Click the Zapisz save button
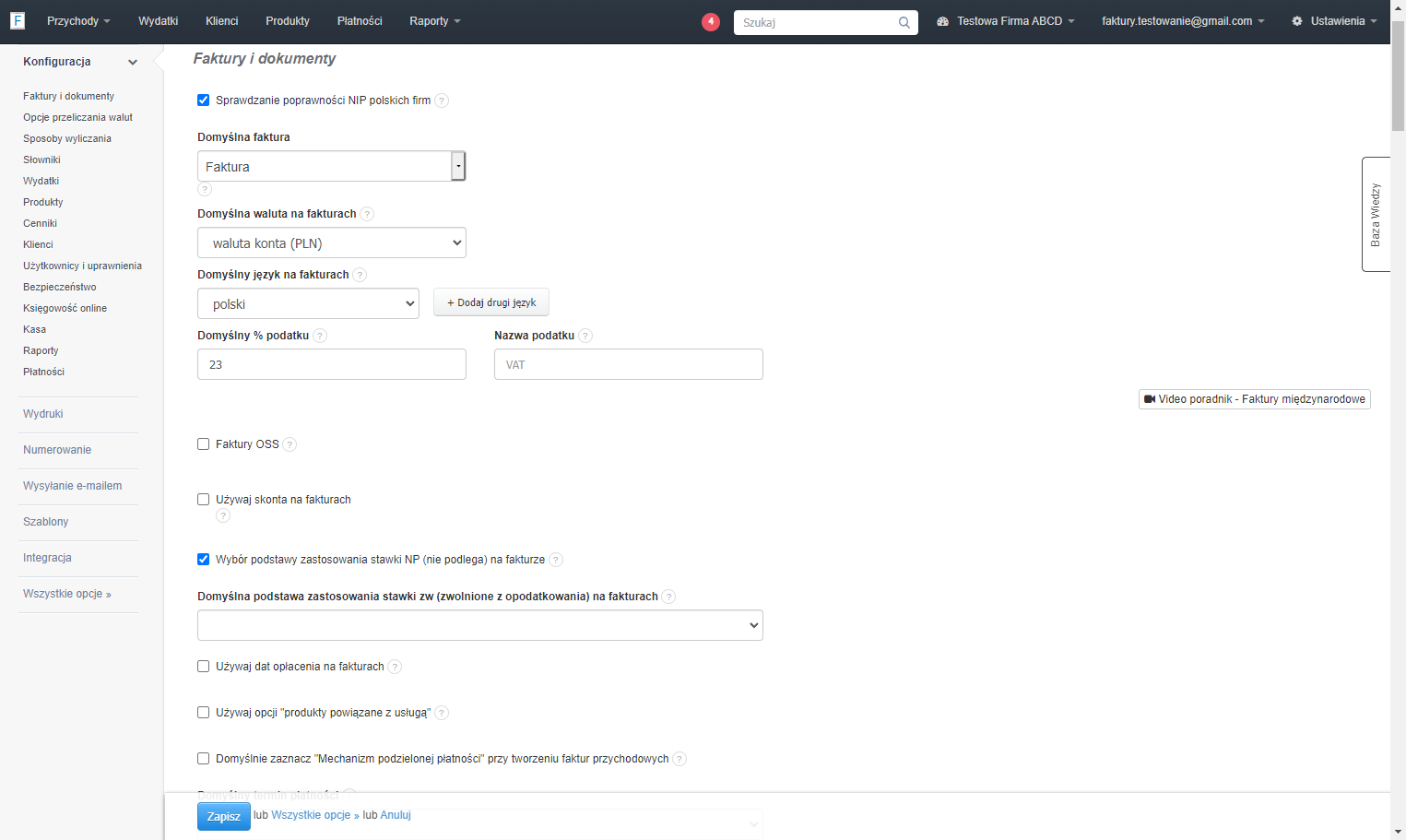The width and height of the screenshot is (1406, 840). (x=224, y=817)
